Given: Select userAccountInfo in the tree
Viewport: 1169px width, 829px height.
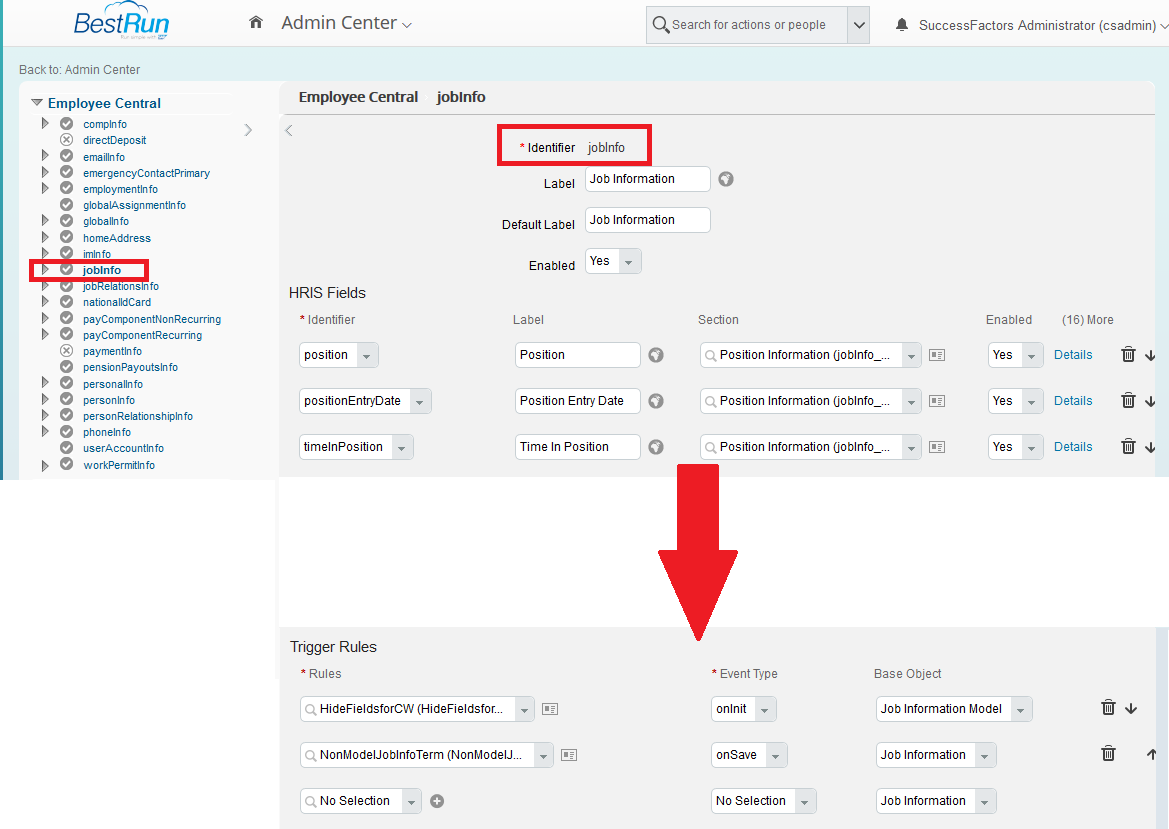Looking at the screenshot, I should [123, 449].
